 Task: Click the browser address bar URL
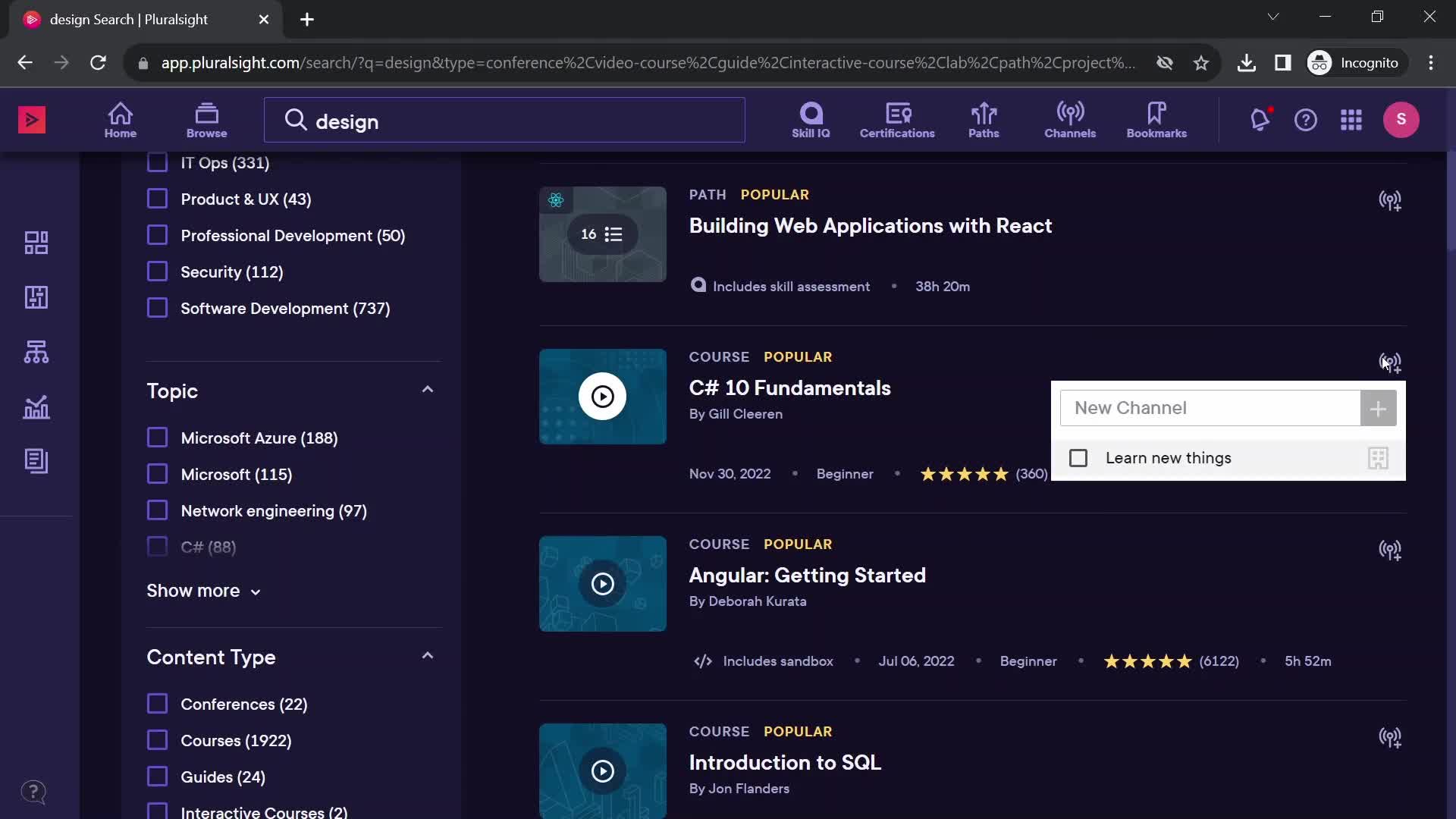[648, 63]
